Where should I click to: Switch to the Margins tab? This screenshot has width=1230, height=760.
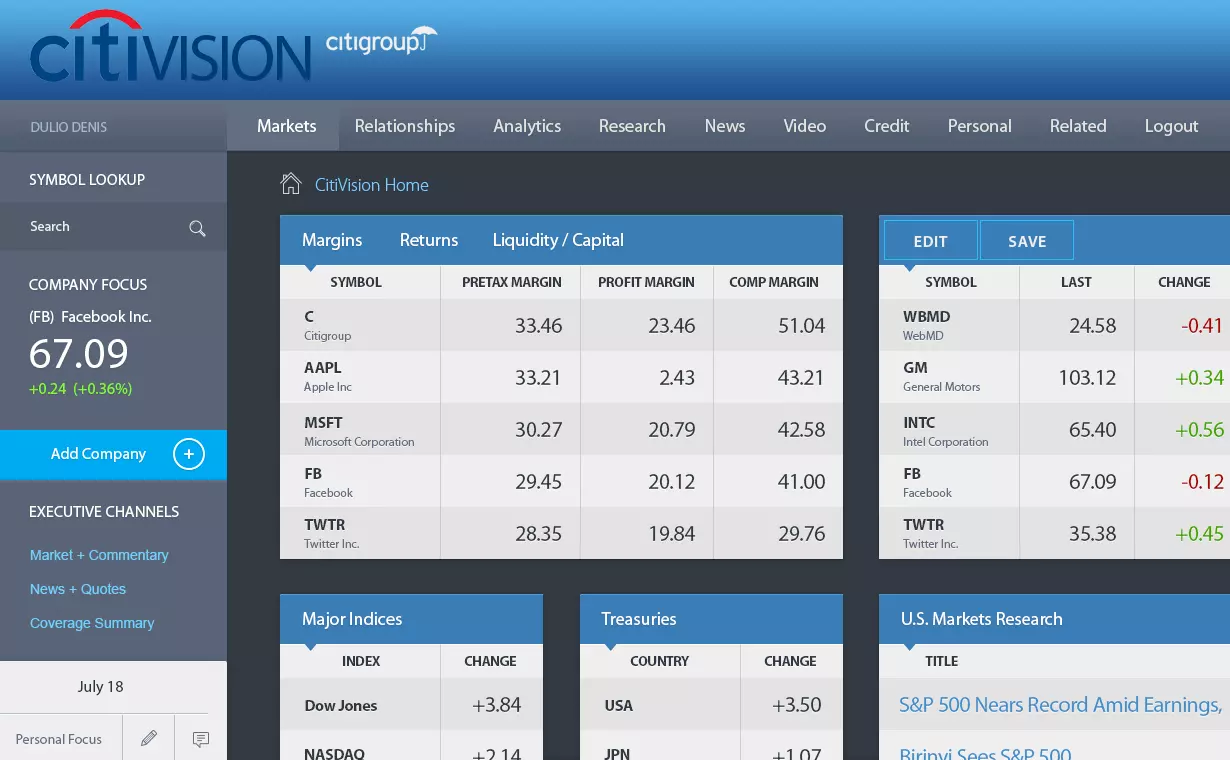[332, 240]
